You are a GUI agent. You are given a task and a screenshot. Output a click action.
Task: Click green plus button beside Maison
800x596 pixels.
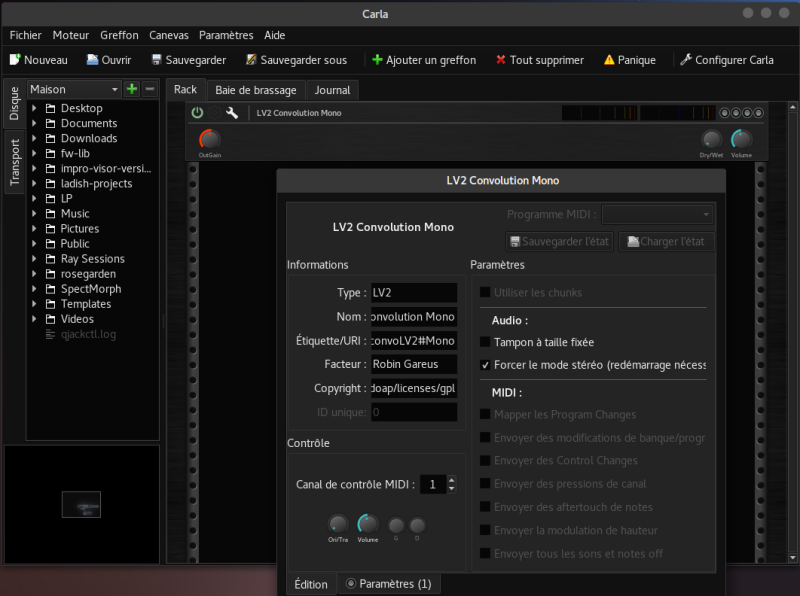click(132, 89)
